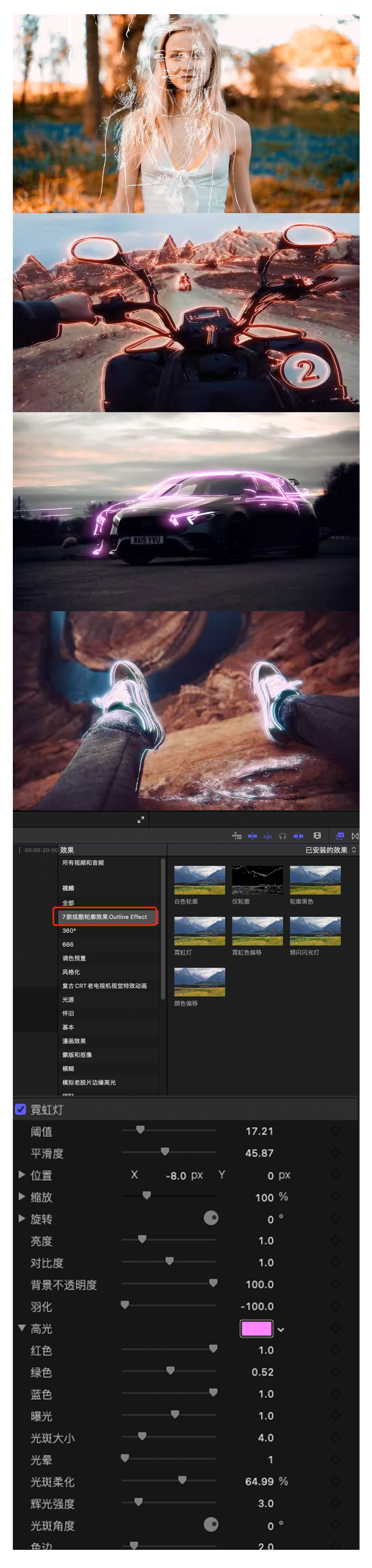Add keyframe diamond for 辉光强度

click(x=335, y=1503)
